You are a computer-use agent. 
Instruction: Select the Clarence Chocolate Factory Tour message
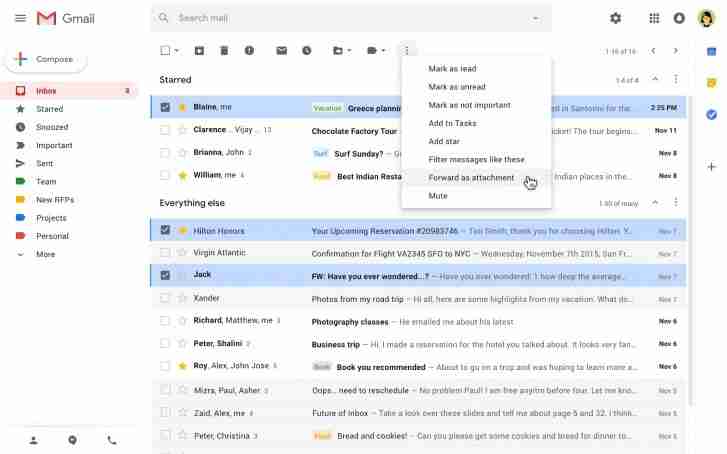(165, 130)
